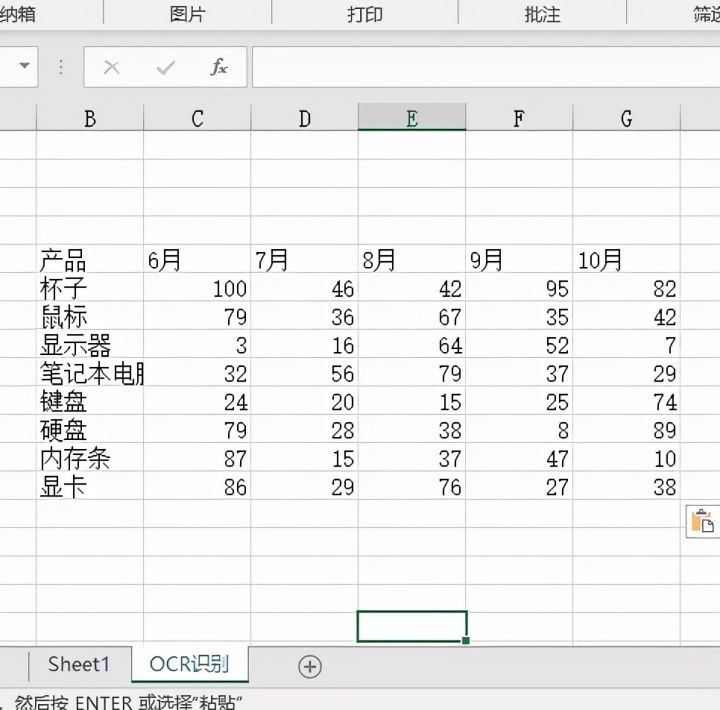Viewport: 720px width, 710px height.
Task: Open the paste options icon
Action: click(703, 521)
